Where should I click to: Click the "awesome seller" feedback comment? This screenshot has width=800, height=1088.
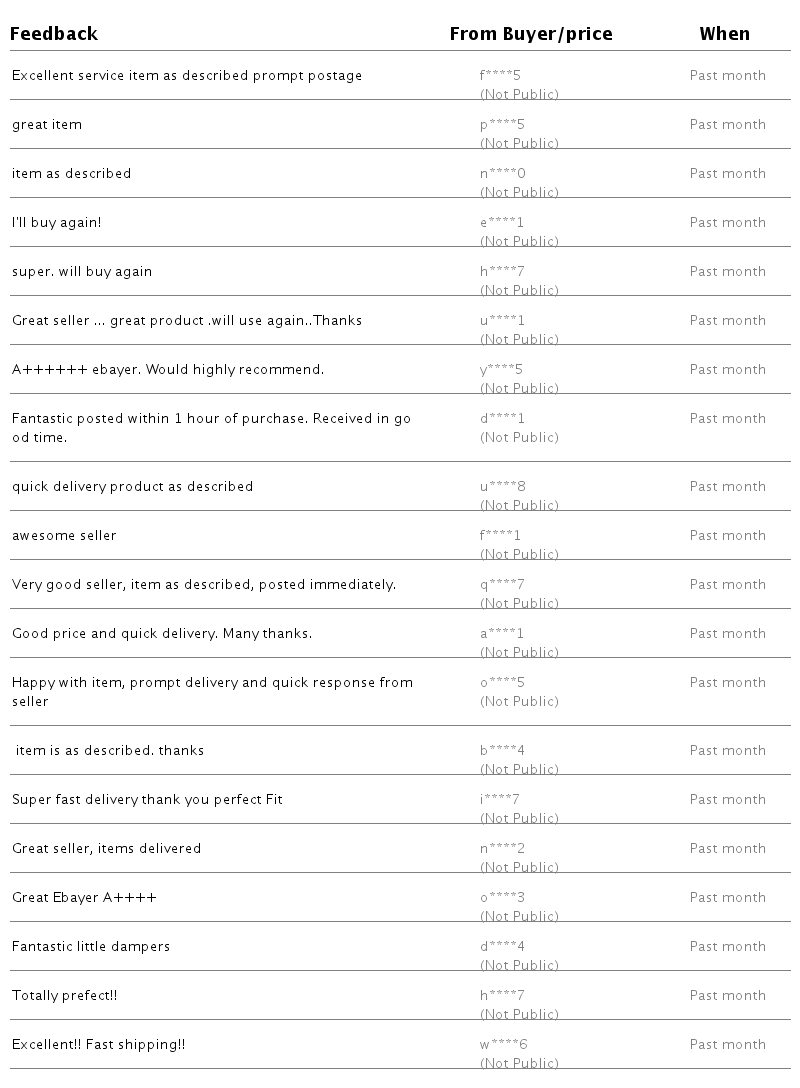click(x=64, y=535)
